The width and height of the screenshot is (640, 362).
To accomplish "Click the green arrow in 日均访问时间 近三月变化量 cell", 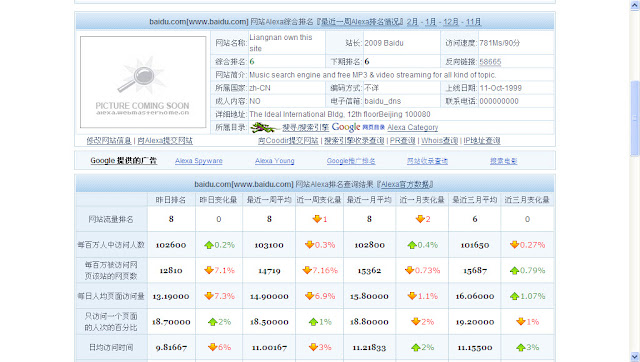I will [x=520, y=348].
